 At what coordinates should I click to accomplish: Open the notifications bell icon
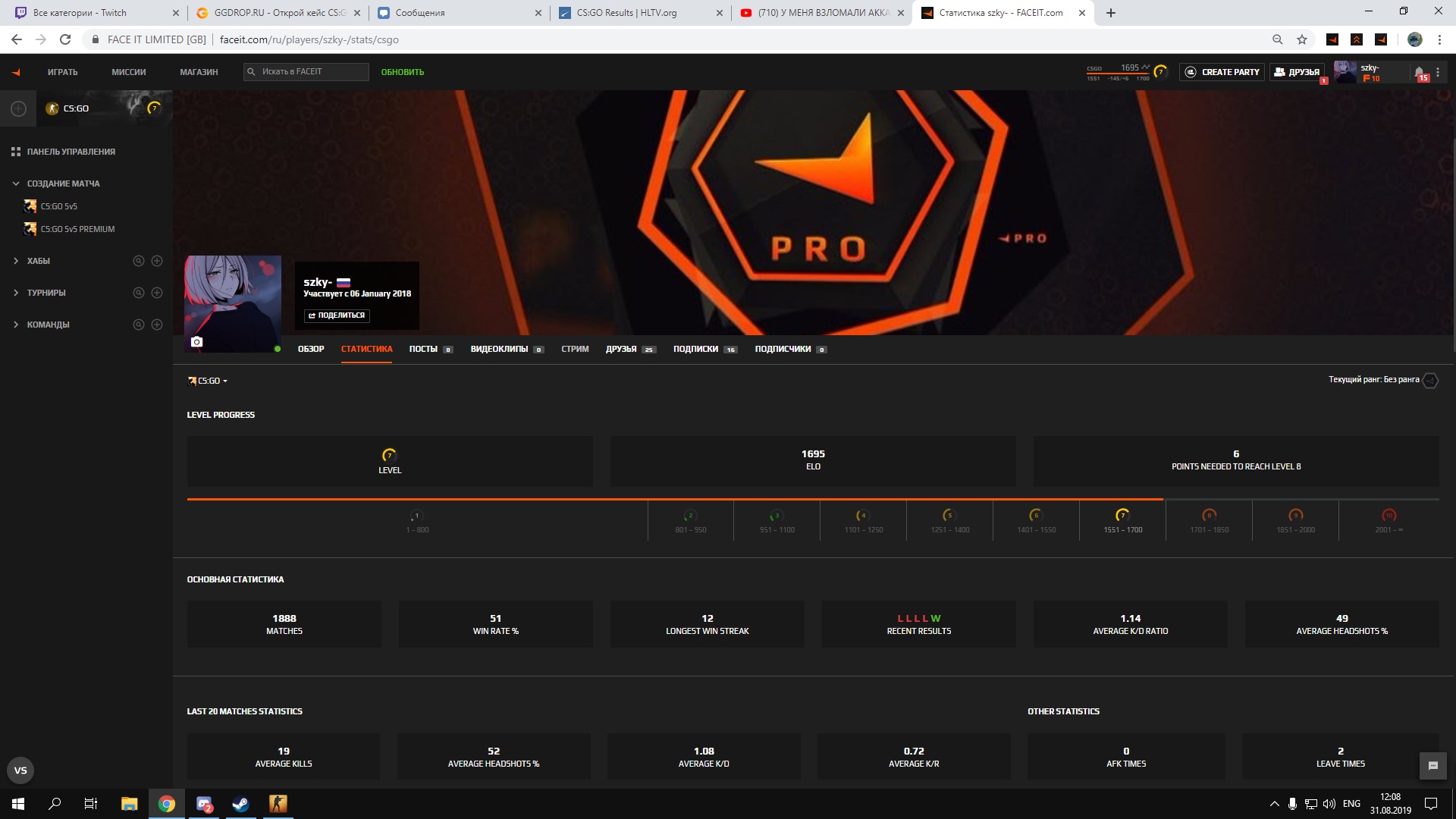click(x=1419, y=72)
